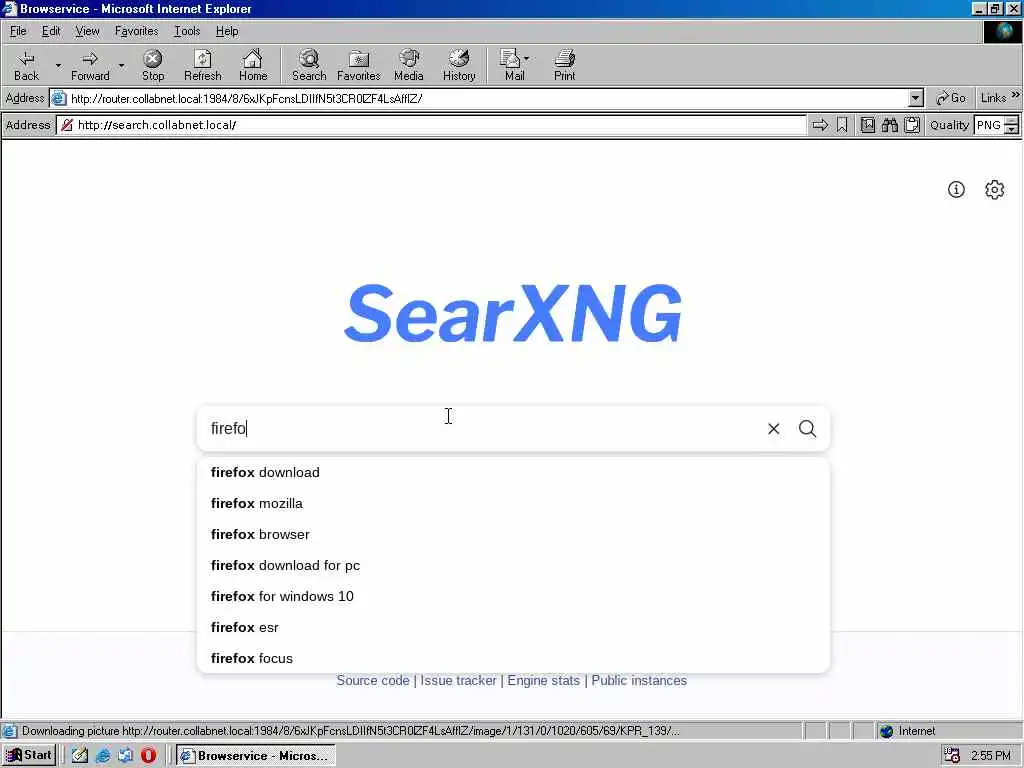This screenshot has height=768, width=1024.
Task: Open the Engine stats link
Action: (x=543, y=680)
